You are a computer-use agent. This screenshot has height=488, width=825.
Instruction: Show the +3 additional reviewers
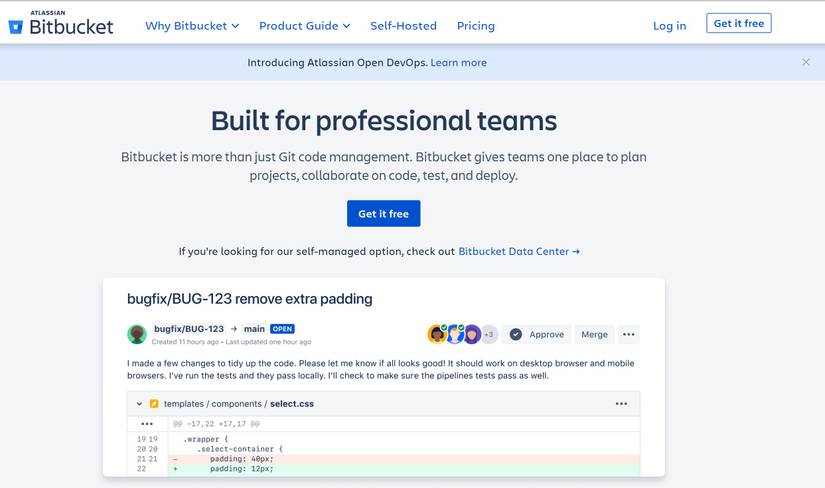tap(489, 334)
